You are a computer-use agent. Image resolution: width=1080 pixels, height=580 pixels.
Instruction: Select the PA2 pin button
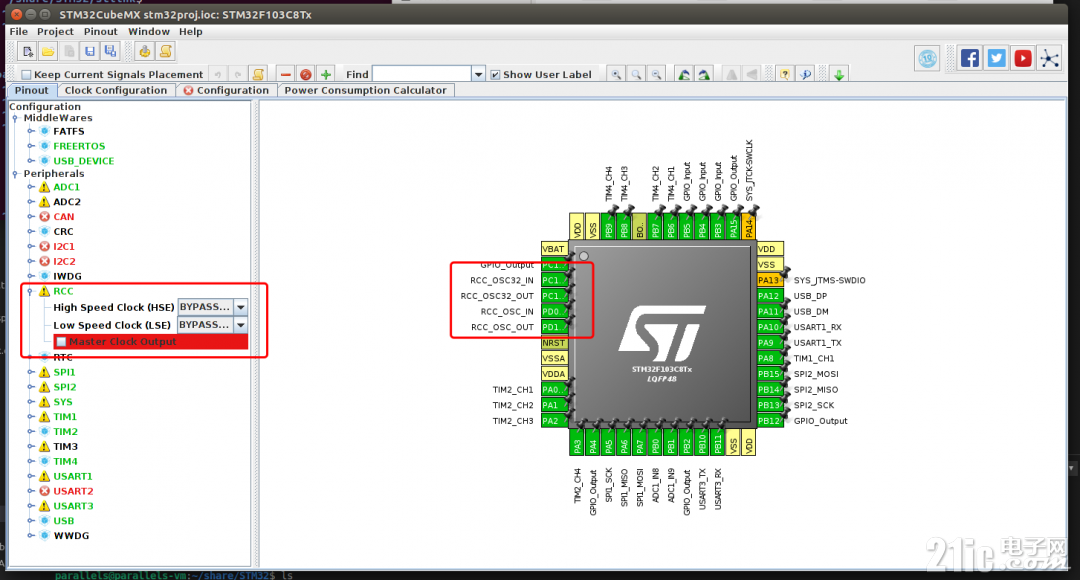coord(554,421)
